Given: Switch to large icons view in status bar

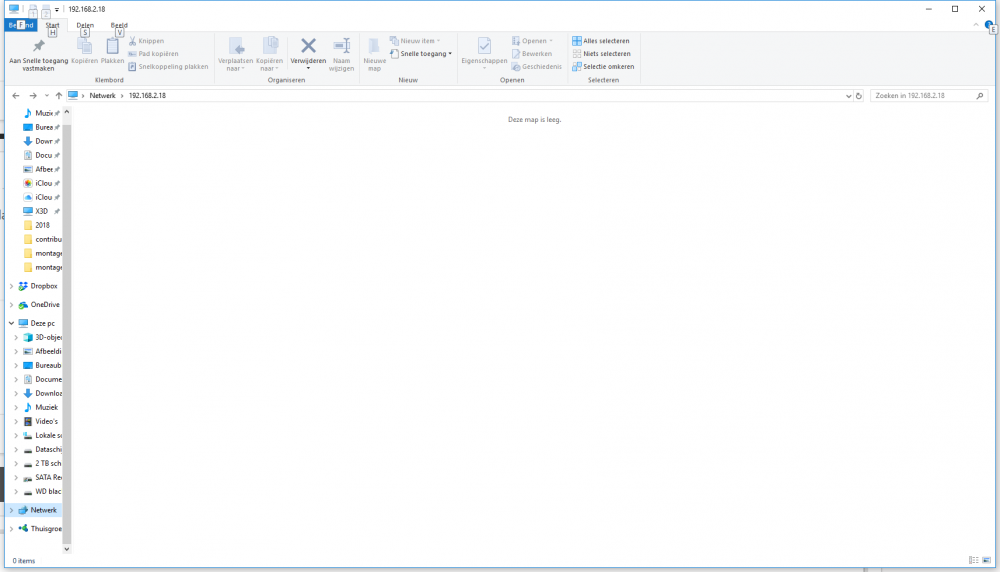Looking at the screenshot, I should pyautogui.click(x=988, y=561).
